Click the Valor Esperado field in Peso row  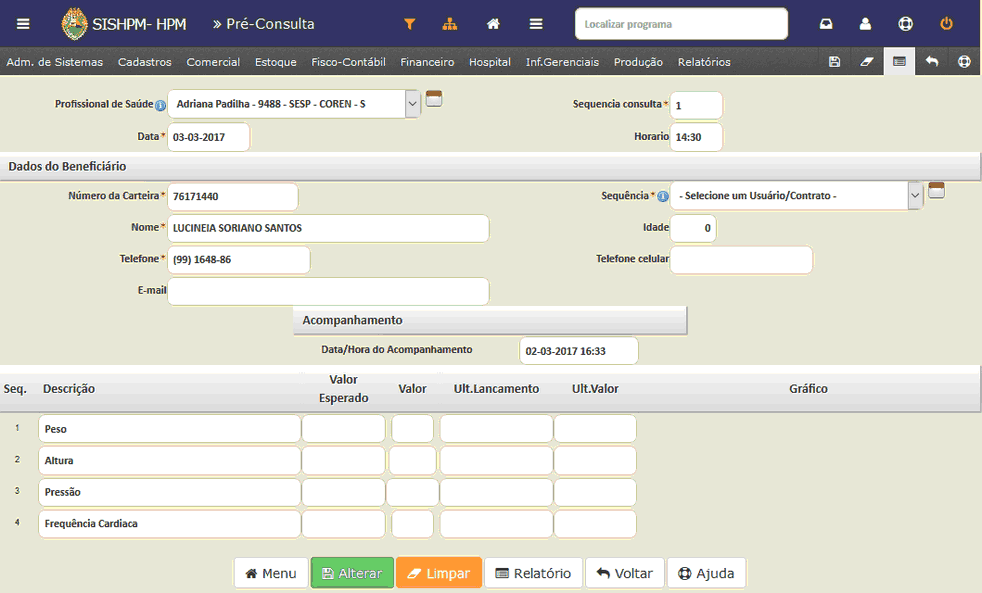343,429
